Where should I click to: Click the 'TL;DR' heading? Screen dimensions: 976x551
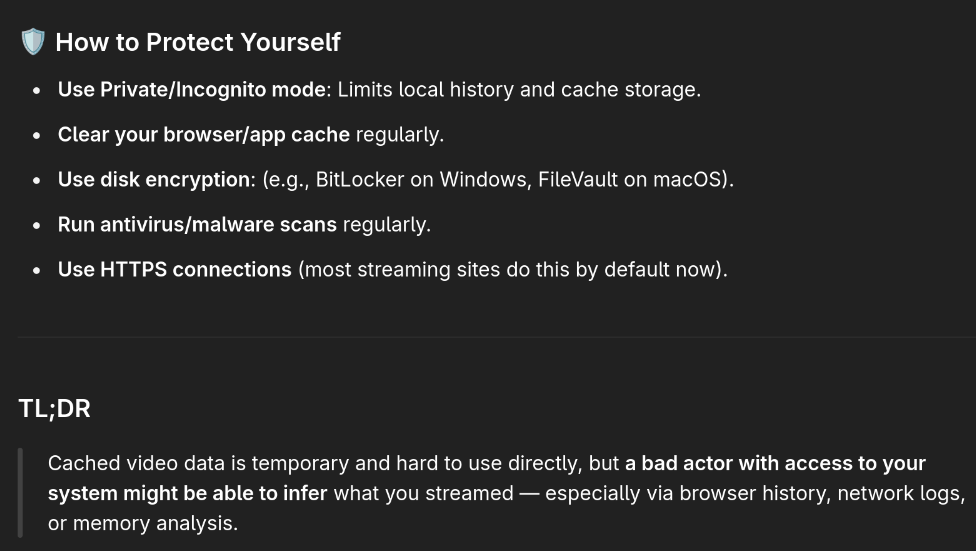[55, 408]
